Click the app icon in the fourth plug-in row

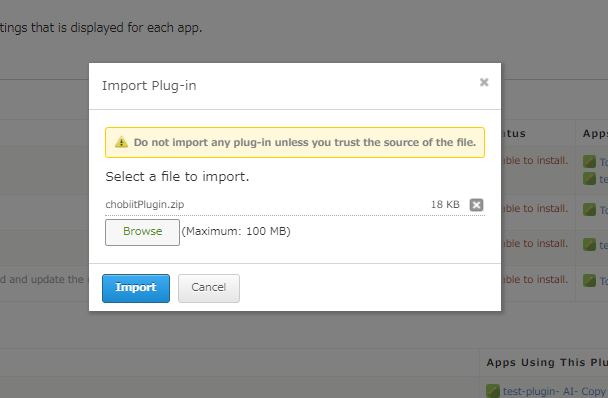(589, 280)
